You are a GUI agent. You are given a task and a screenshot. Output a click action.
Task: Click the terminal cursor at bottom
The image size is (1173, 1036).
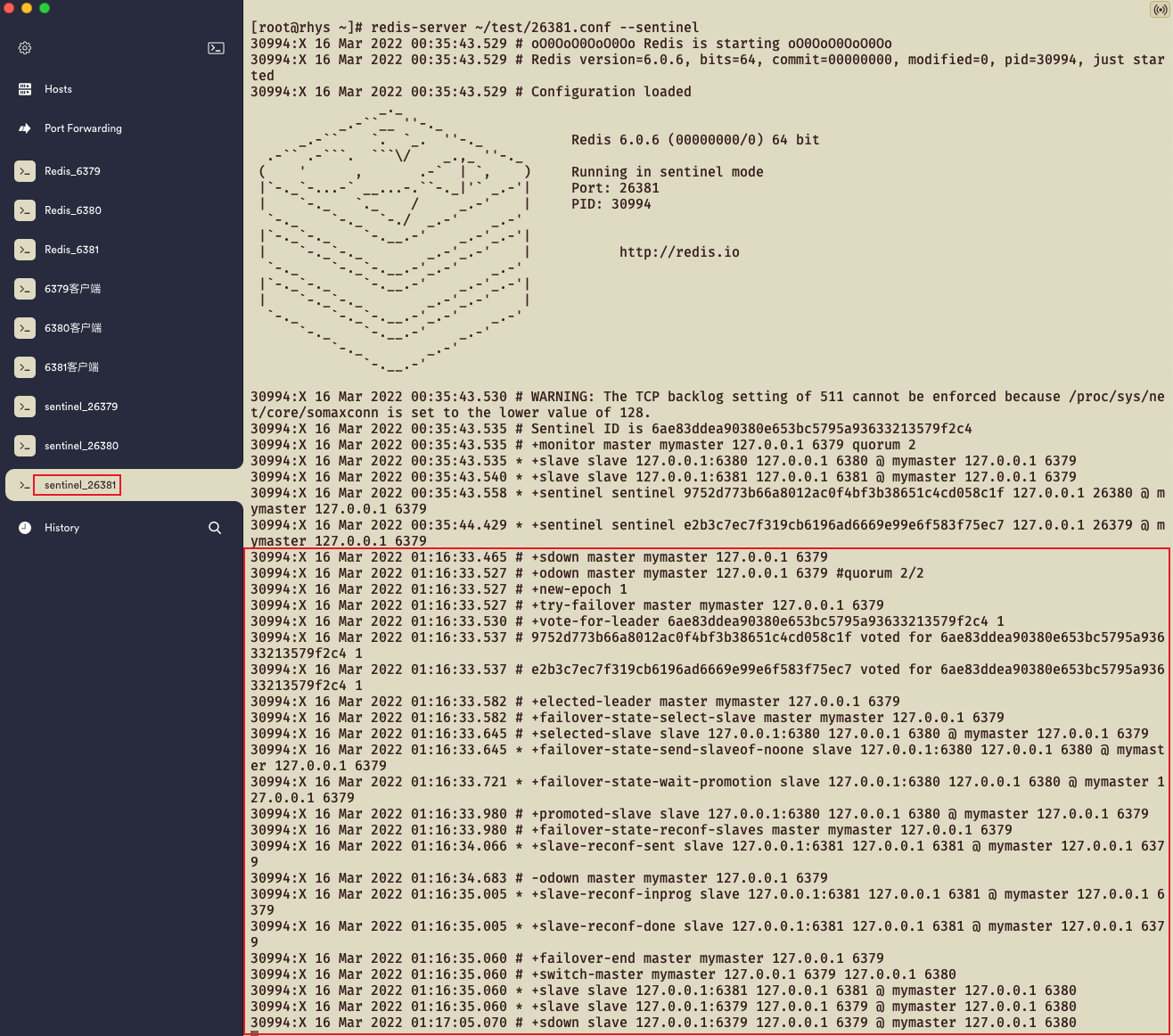coord(254,1033)
